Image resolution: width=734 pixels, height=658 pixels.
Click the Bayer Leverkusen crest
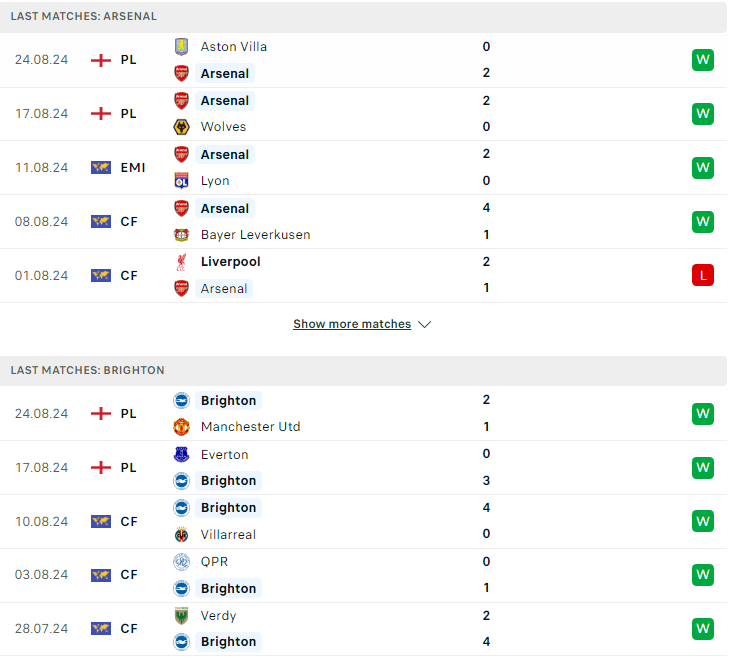[x=181, y=235]
